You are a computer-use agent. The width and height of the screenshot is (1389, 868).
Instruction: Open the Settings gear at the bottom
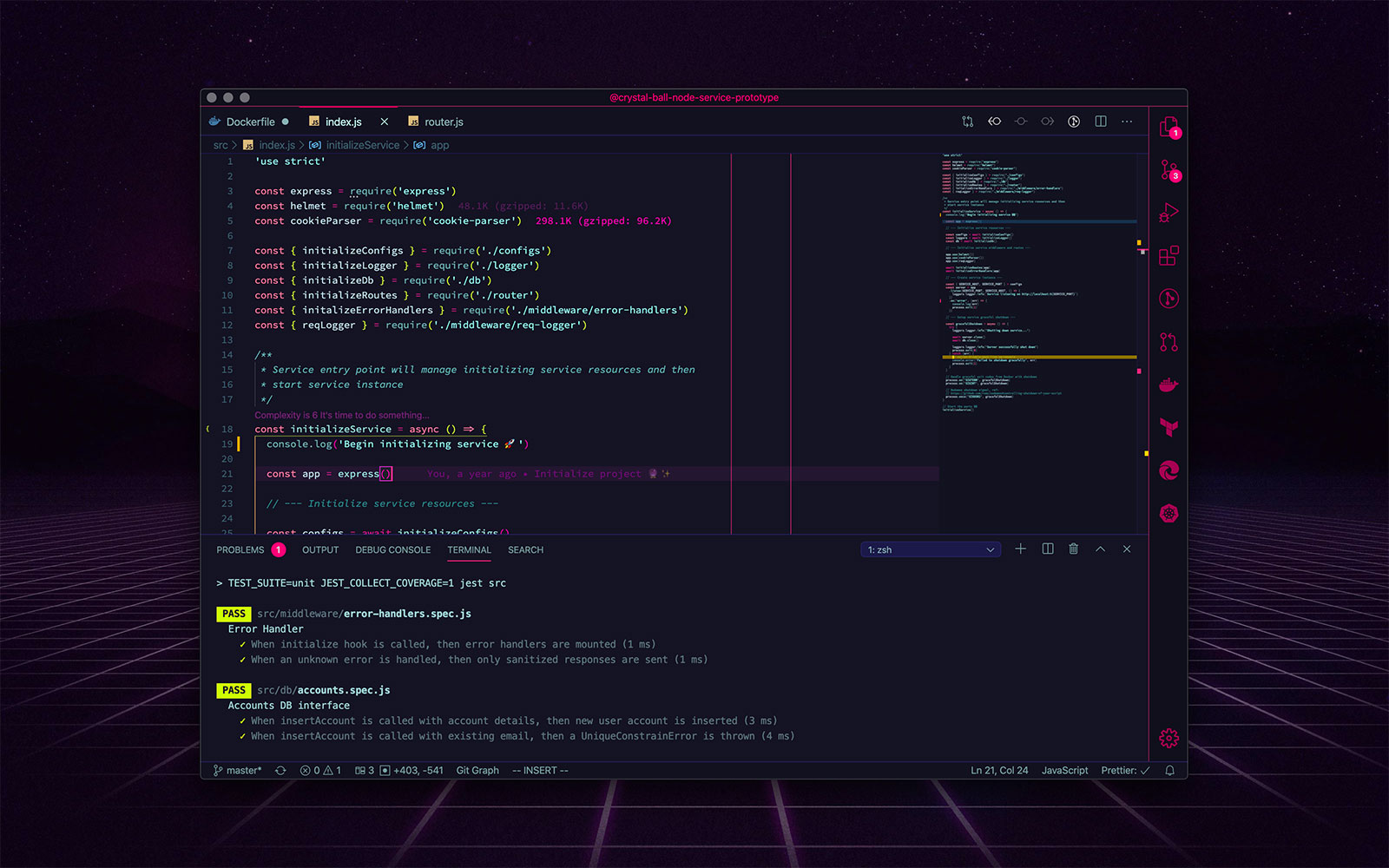1168,737
